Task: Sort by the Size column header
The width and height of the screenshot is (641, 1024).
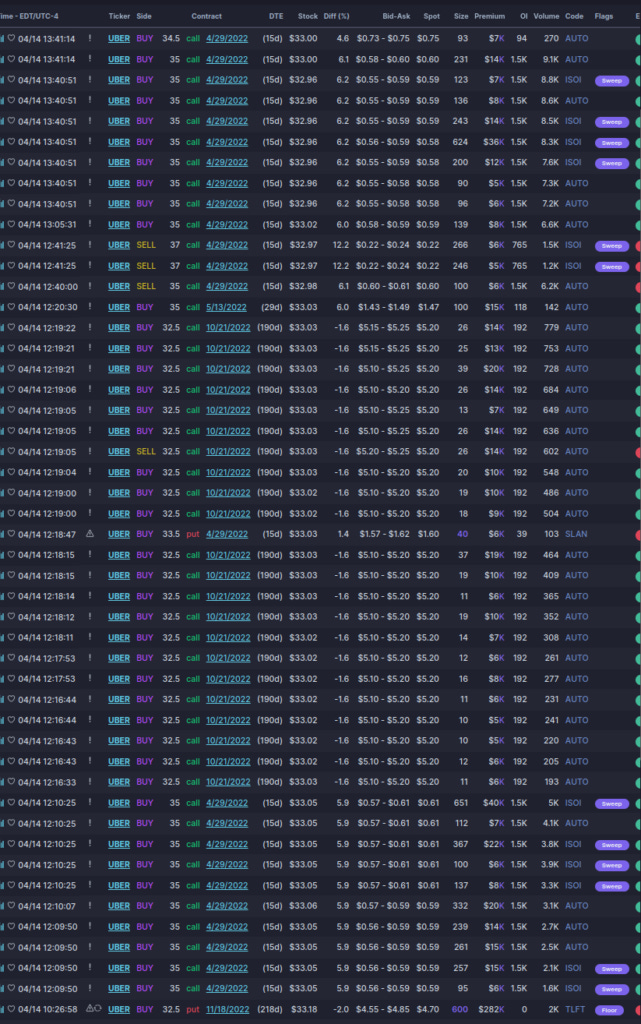Action: point(461,16)
